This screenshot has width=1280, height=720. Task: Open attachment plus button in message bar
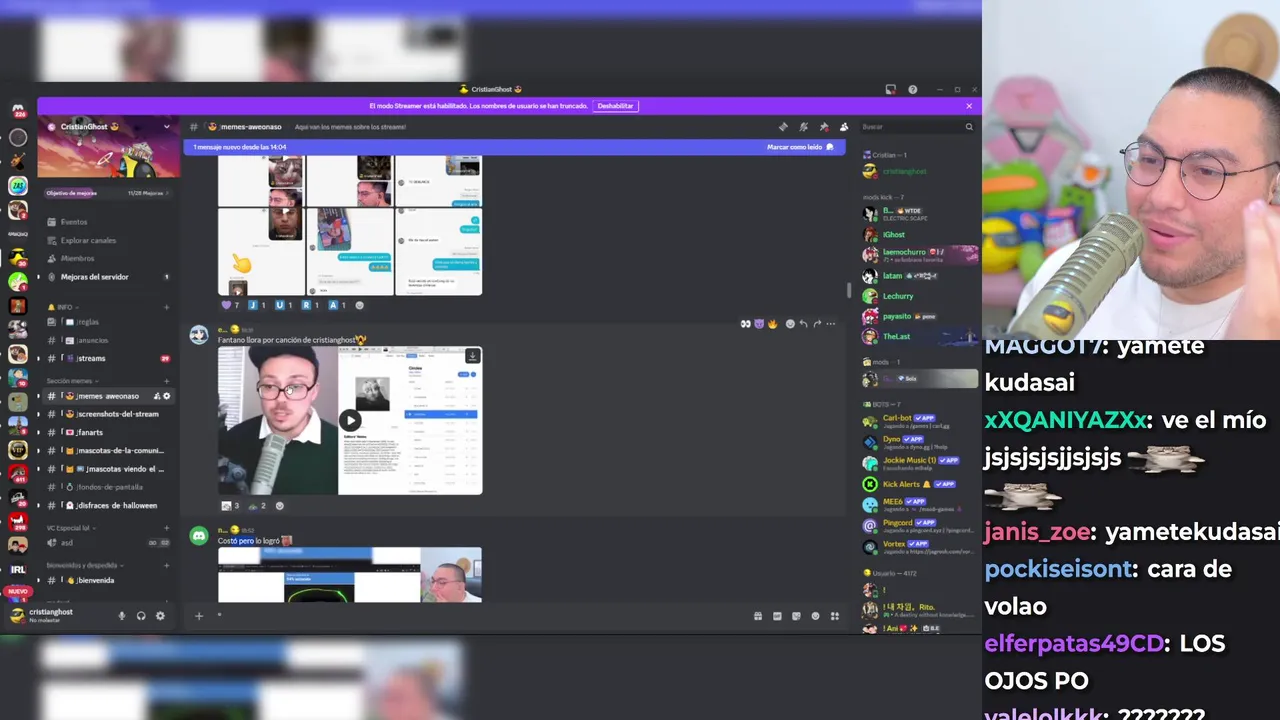(x=198, y=616)
